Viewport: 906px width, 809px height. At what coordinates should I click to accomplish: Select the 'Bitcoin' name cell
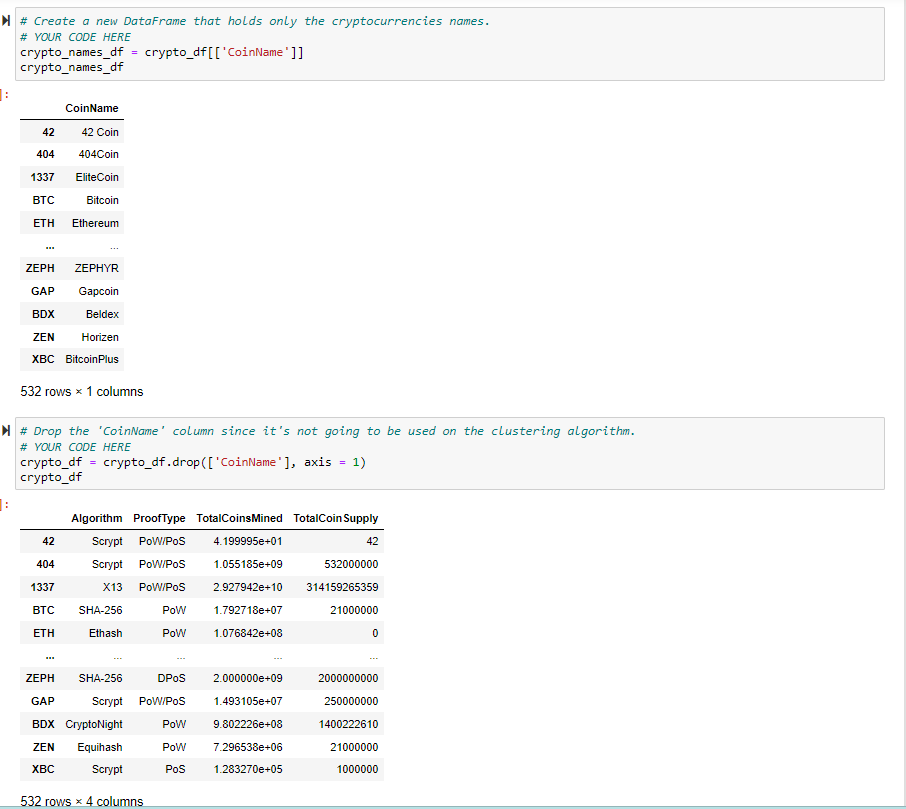point(102,201)
